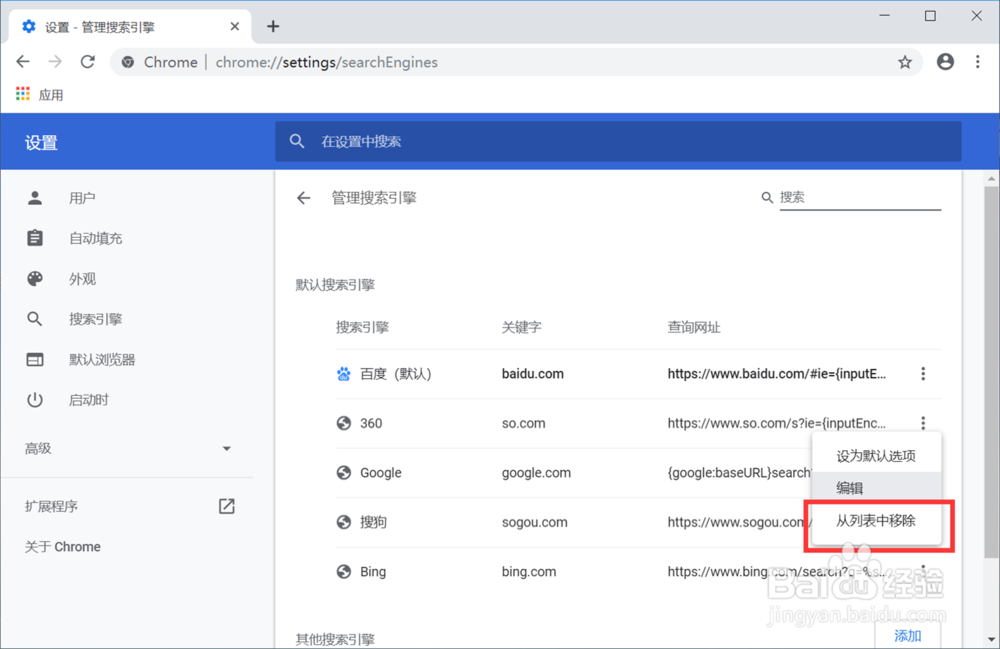The image size is (1000, 649).
Task: Click the page vertical scrollbar
Action: click(x=991, y=370)
